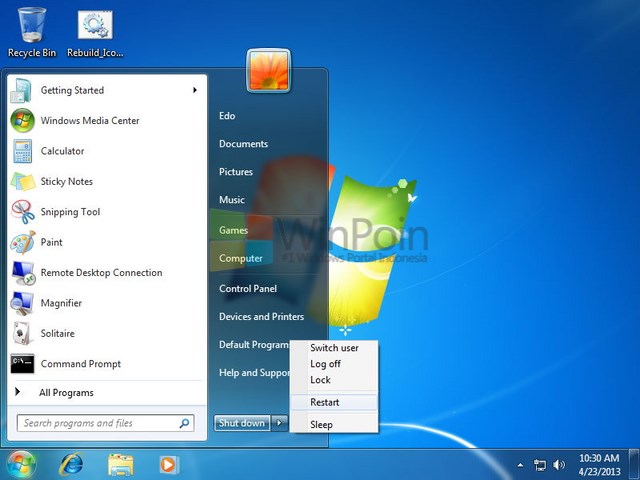Open Games from Start menu

click(x=233, y=230)
